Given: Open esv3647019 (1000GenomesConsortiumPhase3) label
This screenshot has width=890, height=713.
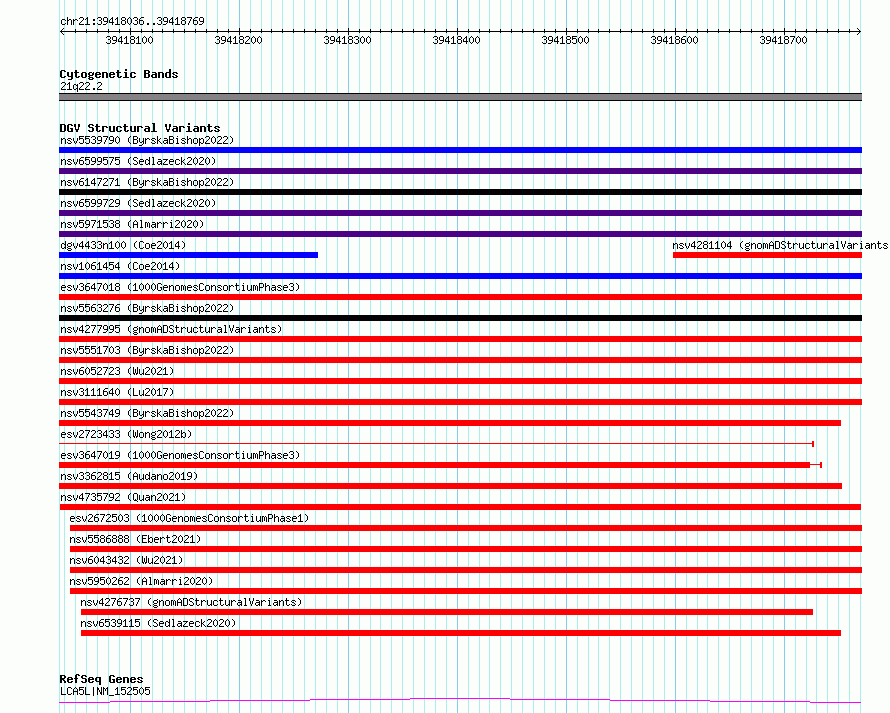Looking at the screenshot, I should (180, 455).
